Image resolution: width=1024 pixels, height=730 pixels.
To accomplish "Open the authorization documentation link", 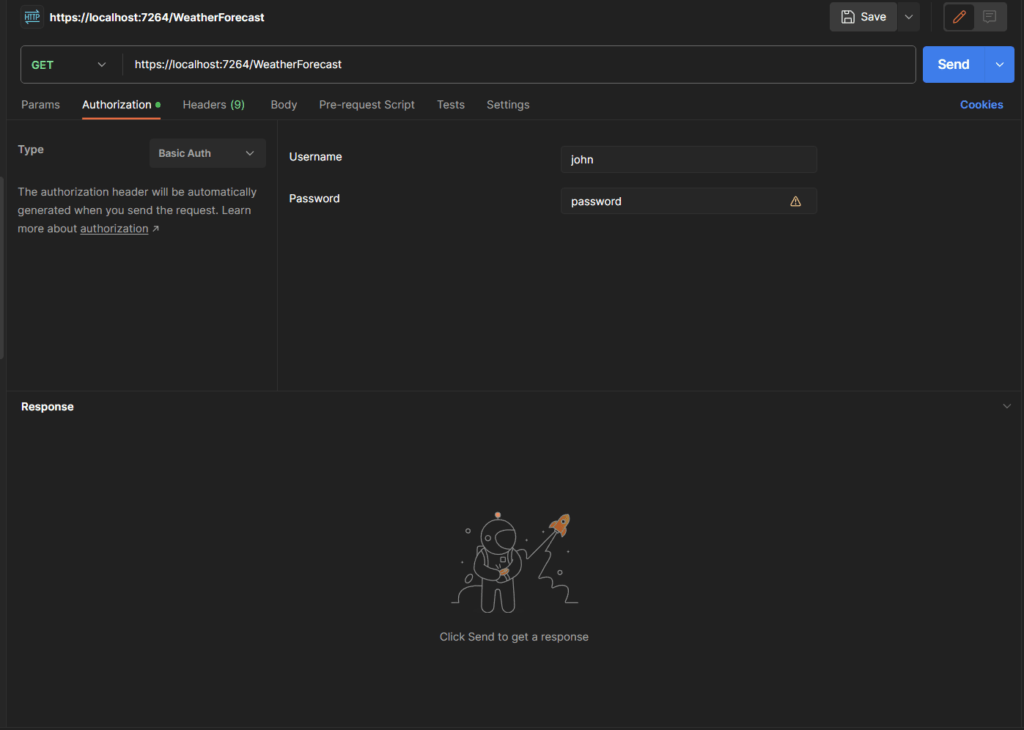I will click(x=114, y=228).
